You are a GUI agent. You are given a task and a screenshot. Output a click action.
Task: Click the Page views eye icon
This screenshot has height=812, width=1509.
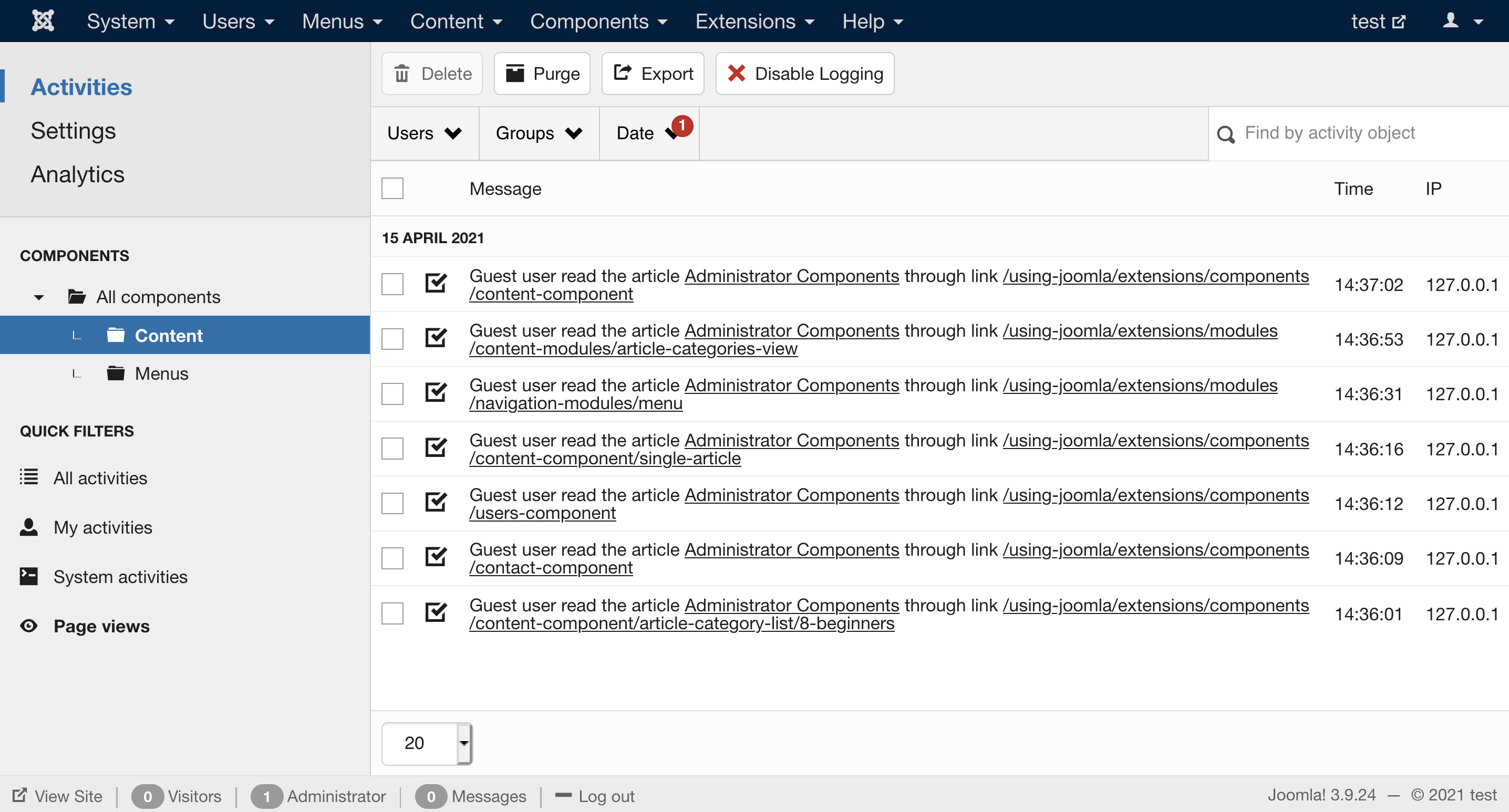[29, 626]
